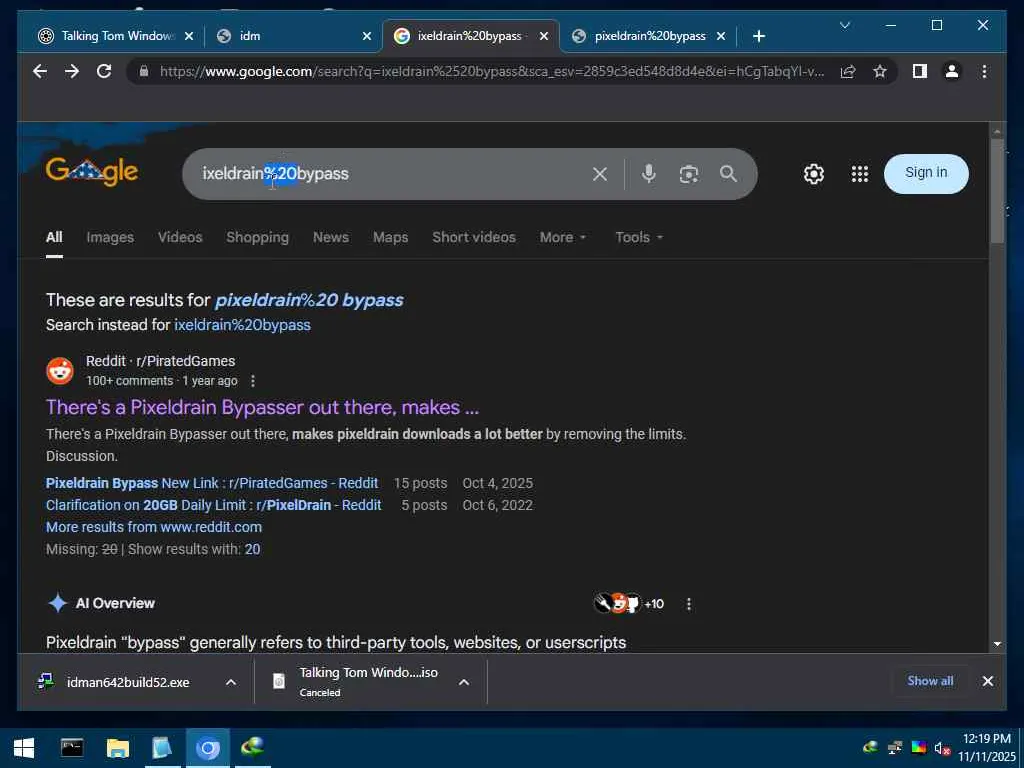
Task: Expand the Tools dropdown
Action: [x=639, y=237]
